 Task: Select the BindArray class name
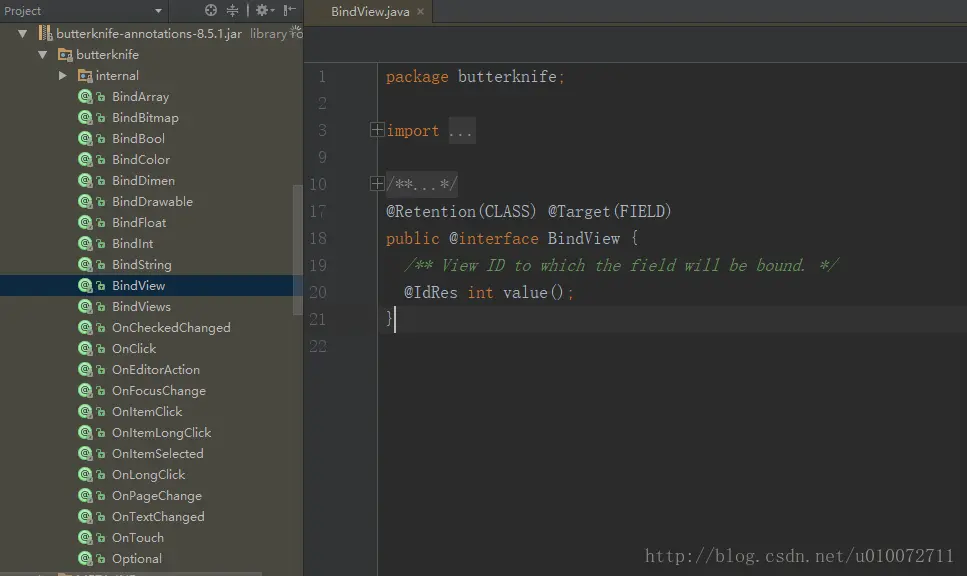click(141, 96)
